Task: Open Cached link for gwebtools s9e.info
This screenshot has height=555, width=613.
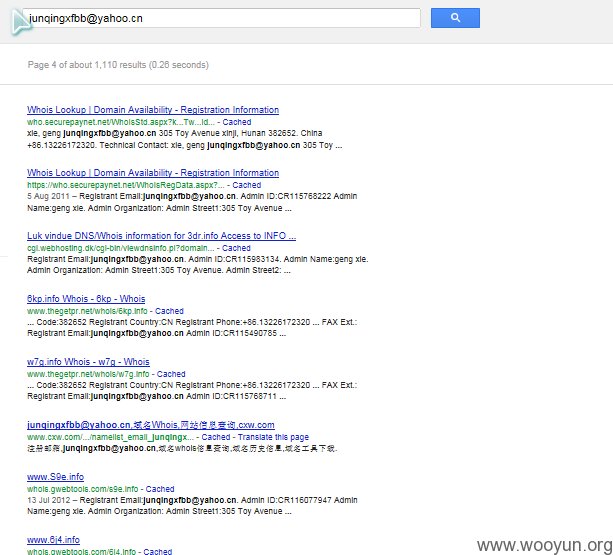Action: point(160,489)
